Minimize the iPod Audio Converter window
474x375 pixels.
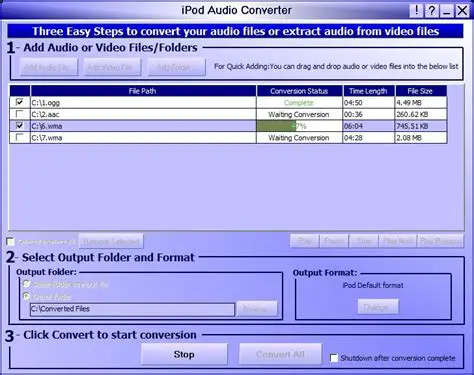(447, 11)
